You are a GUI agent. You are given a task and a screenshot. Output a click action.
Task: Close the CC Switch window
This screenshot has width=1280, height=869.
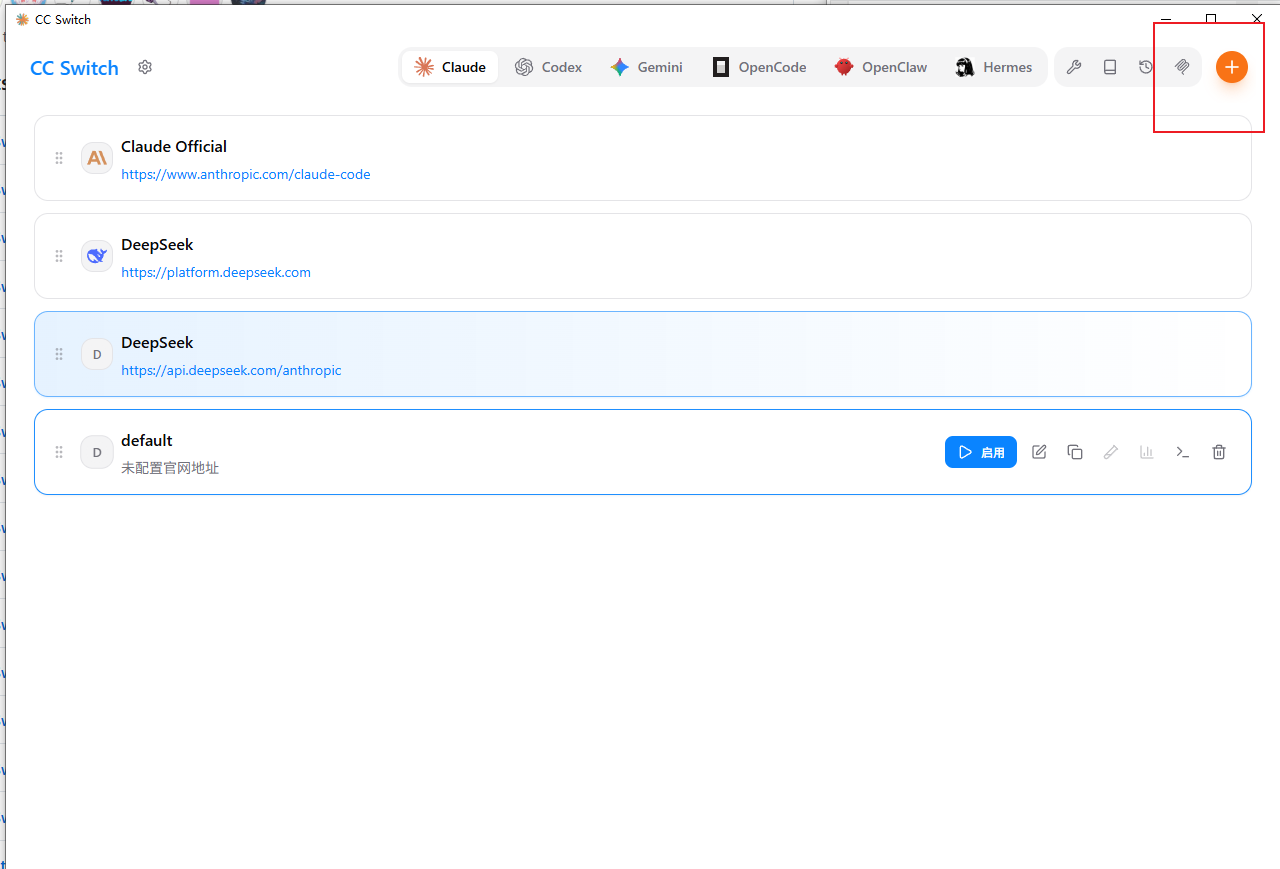click(1257, 18)
